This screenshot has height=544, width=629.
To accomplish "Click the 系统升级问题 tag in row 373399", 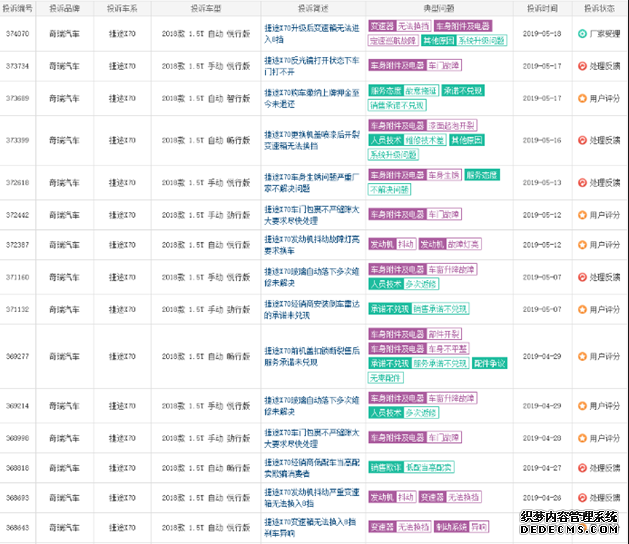I will tap(394, 154).
